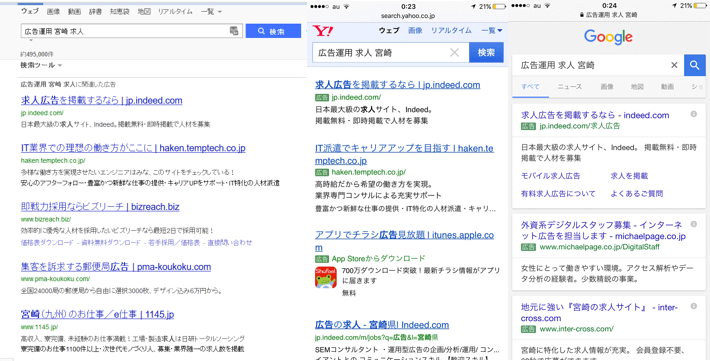This screenshot has width=710, height=361.
Task: Expand the 一覧 dropdown in desktop tabs
Action: [211, 11]
